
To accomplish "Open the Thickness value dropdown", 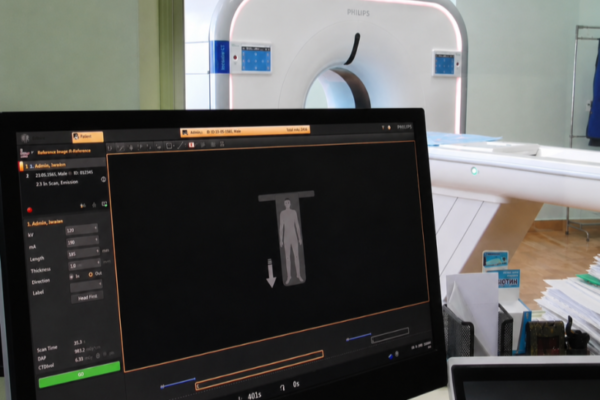I will [85, 264].
